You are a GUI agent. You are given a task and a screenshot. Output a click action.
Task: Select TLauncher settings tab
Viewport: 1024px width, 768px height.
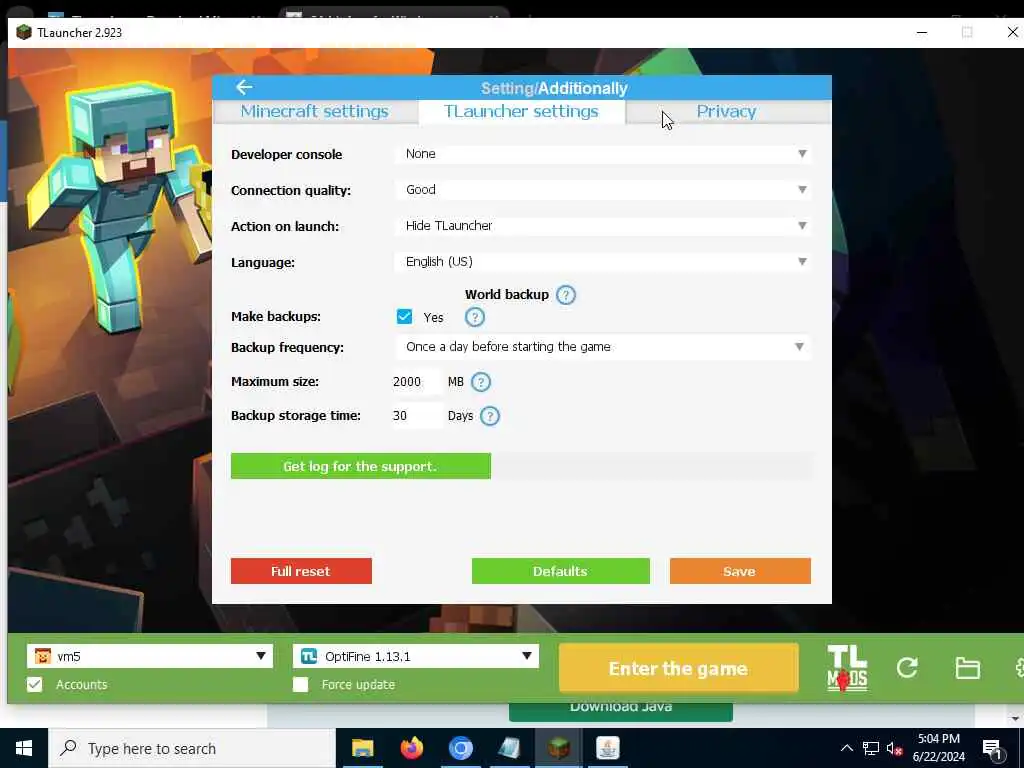pyautogui.click(x=521, y=112)
